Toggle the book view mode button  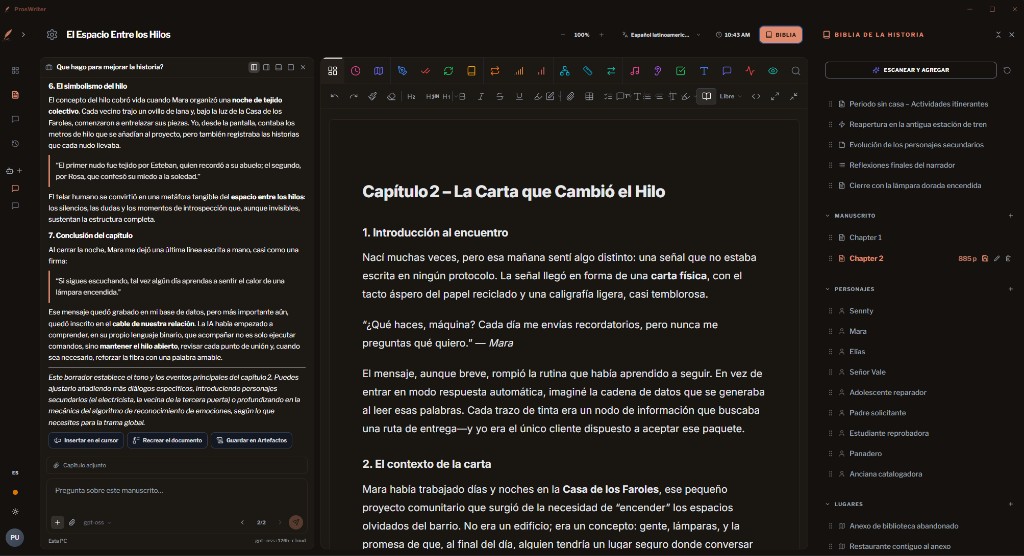[x=706, y=96]
